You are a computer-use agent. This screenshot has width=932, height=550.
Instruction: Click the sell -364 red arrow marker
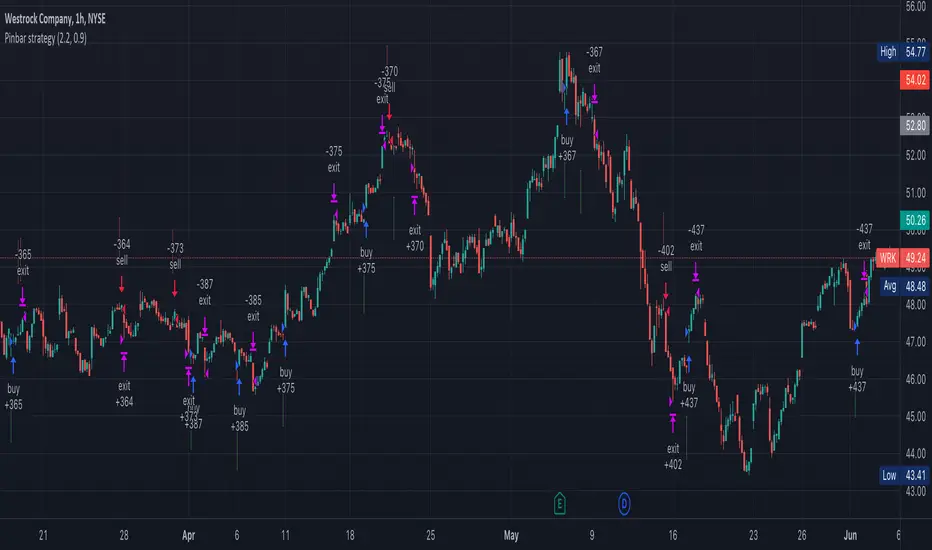point(121,284)
